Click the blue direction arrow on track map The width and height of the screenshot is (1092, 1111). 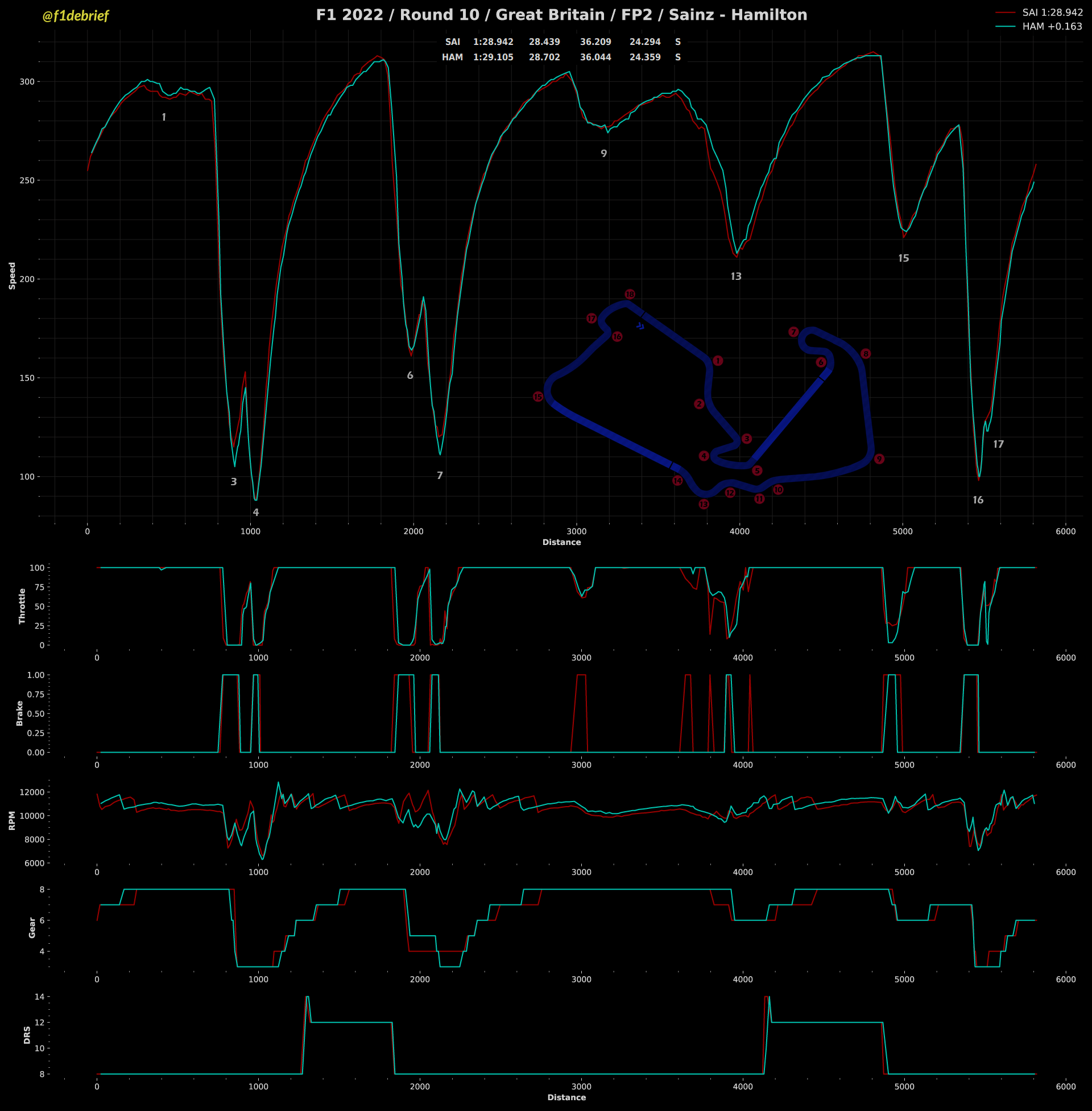(640, 327)
